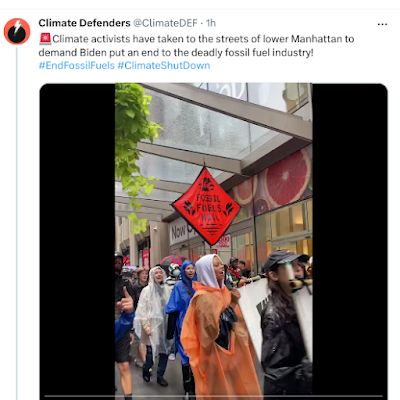Open the #ClimateShutDown hashtag
Screen dimensions: 400x400
pos(164,65)
